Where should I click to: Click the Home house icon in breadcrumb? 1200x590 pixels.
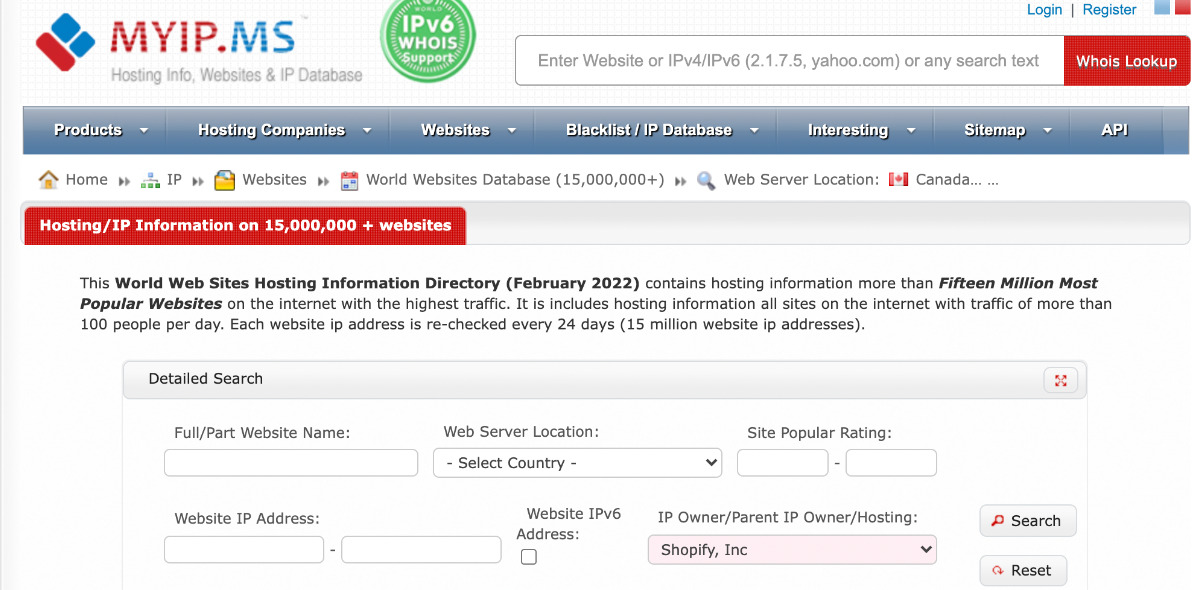48,180
